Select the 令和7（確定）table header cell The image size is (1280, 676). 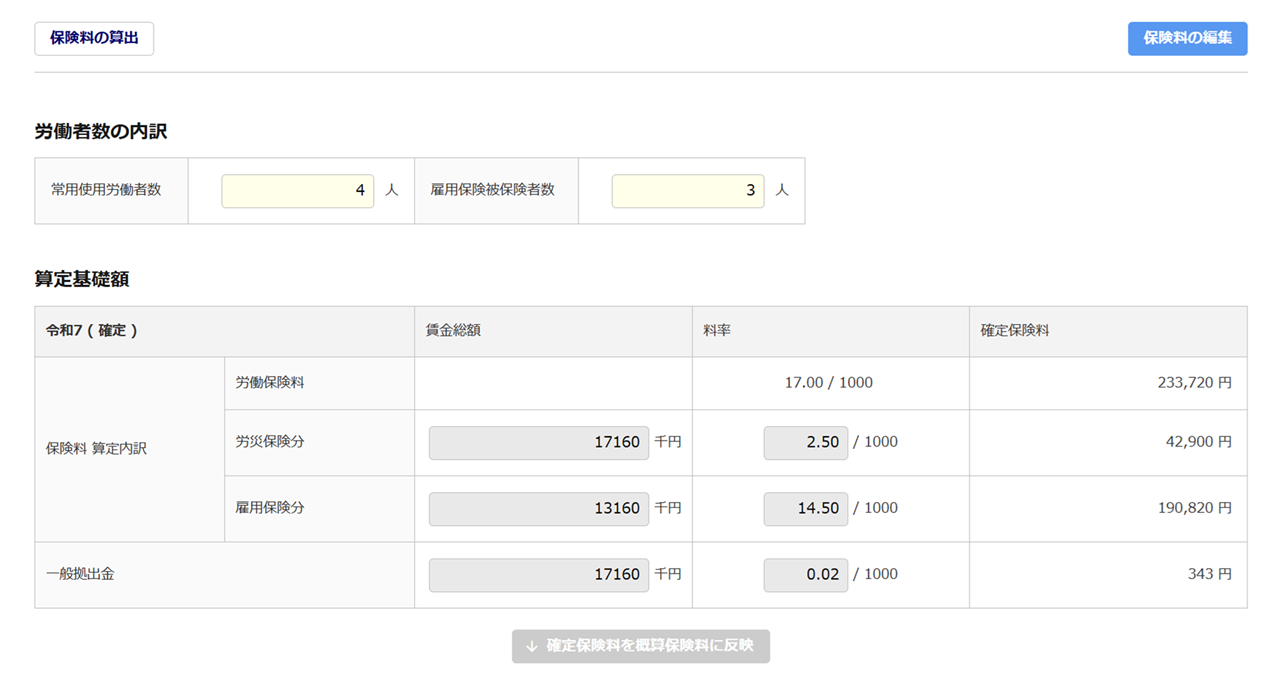(92, 331)
